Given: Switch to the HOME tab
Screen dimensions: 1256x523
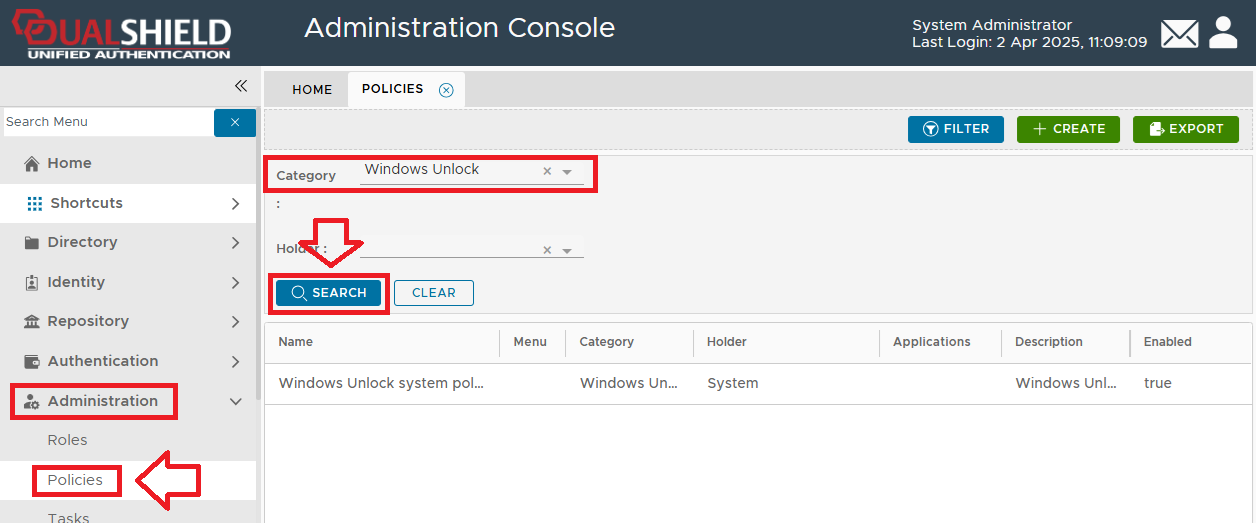Looking at the screenshot, I should coord(312,90).
